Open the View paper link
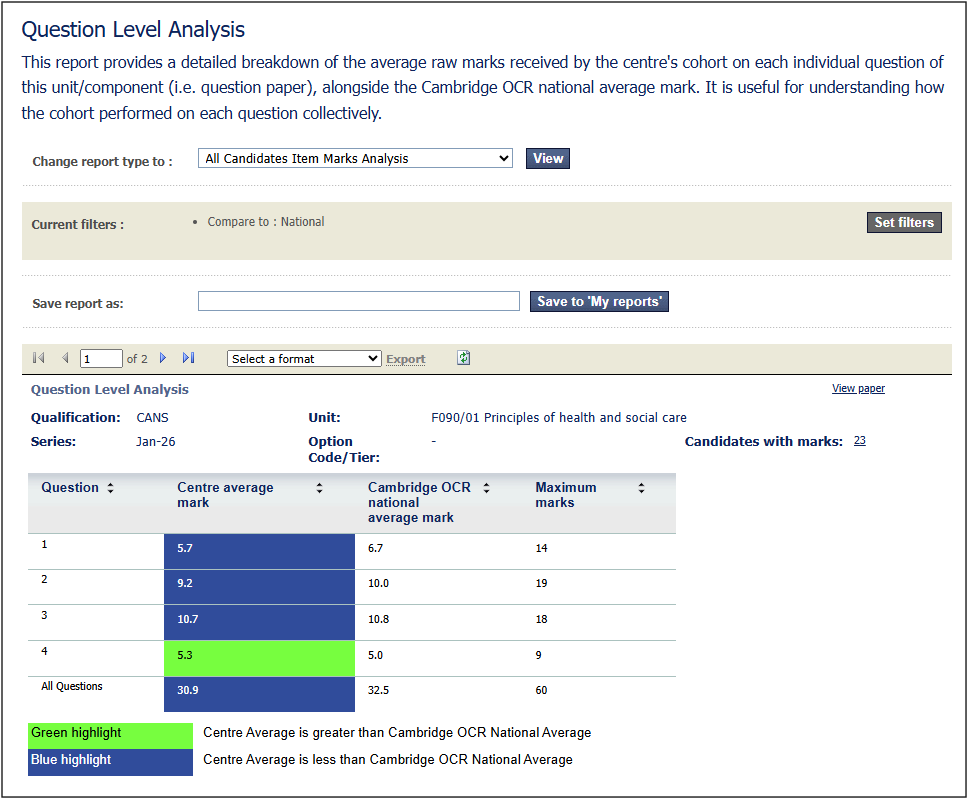 pos(858,388)
